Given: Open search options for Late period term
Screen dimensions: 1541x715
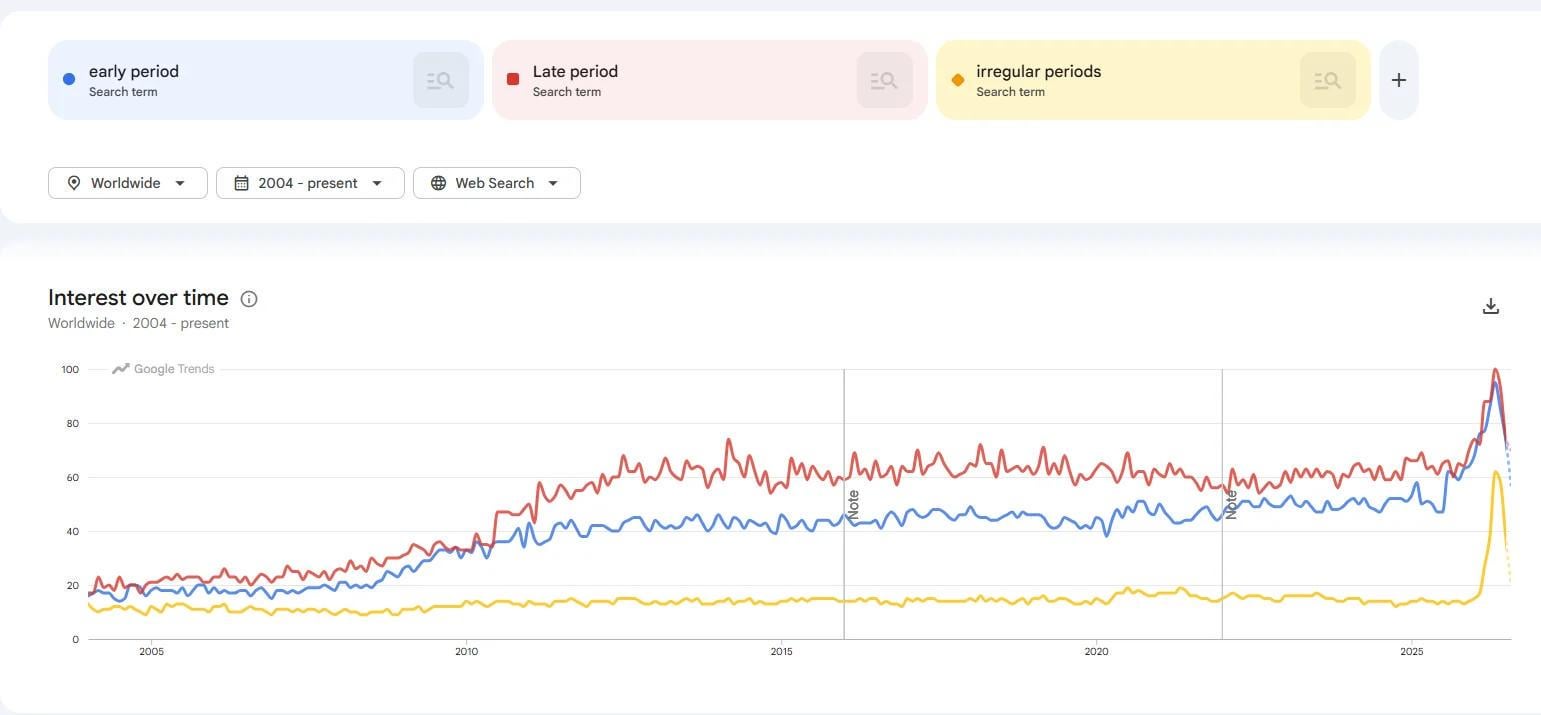Looking at the screenshot, I should (x=885, y=80).
